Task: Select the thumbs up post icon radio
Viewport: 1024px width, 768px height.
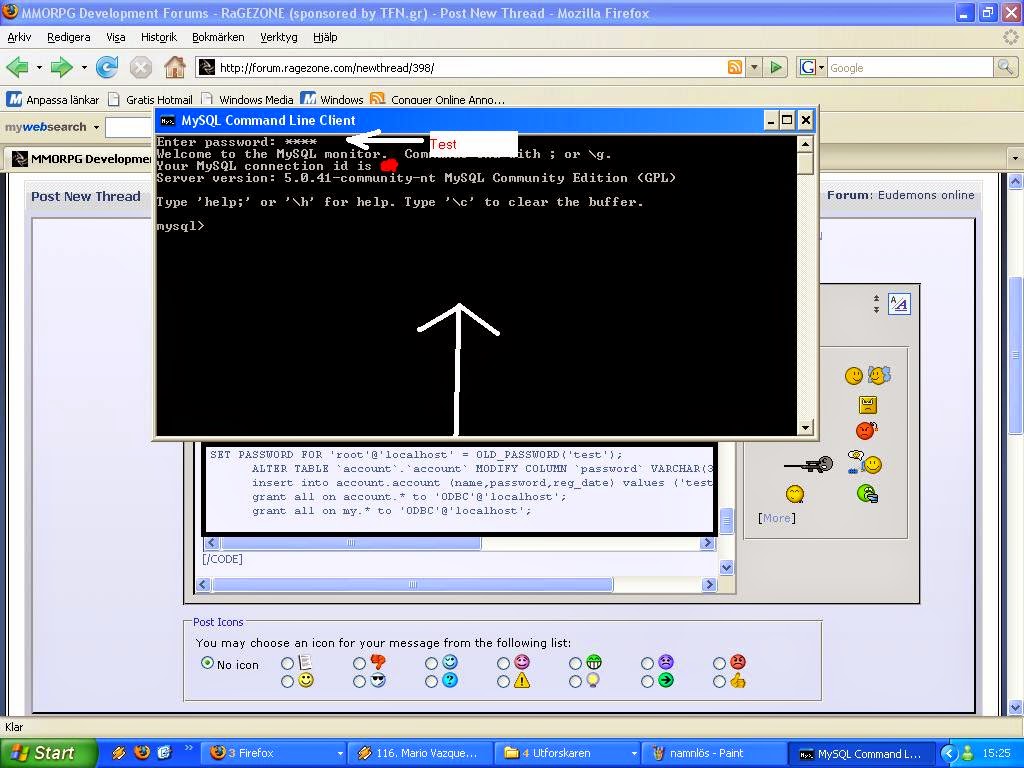Action: point(719,682)
